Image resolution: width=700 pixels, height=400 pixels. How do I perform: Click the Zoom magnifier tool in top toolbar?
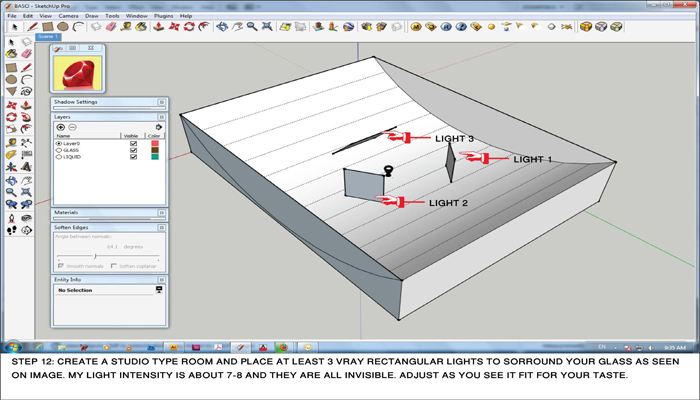252,27
